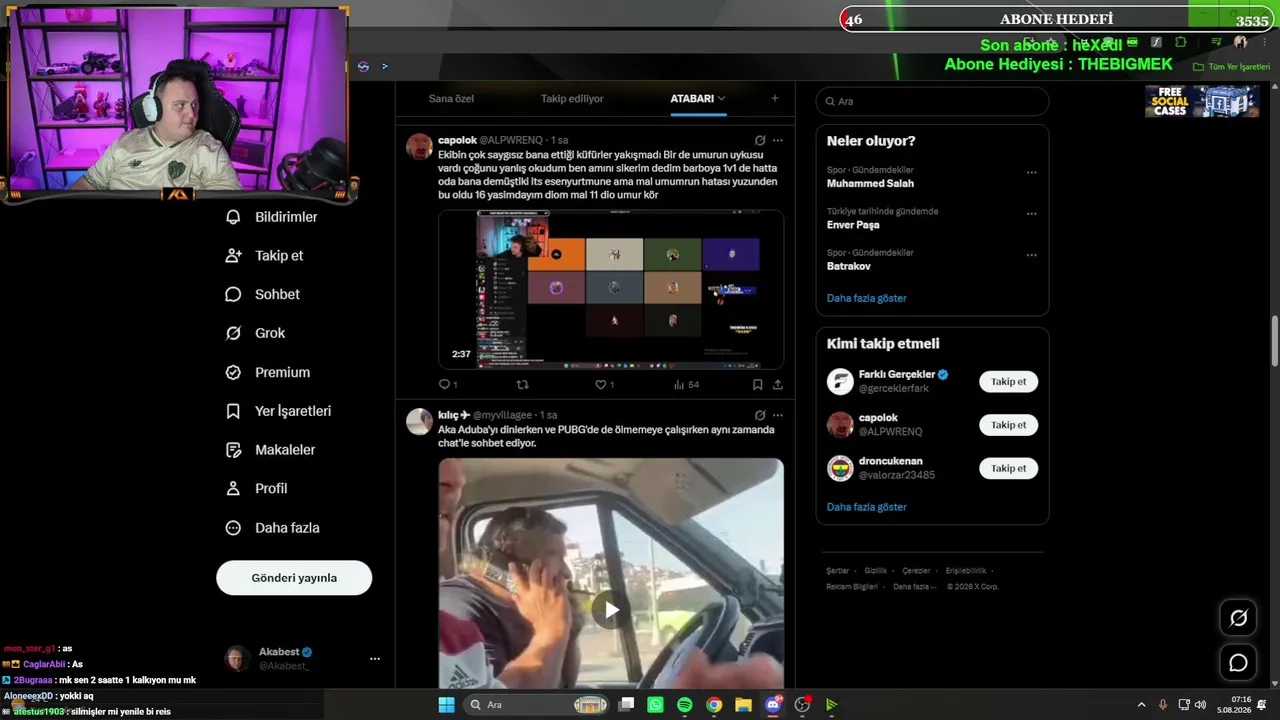1280x720 pixels.
Task: Click Gönderi yayınla post button
Action: coord(294,578)
